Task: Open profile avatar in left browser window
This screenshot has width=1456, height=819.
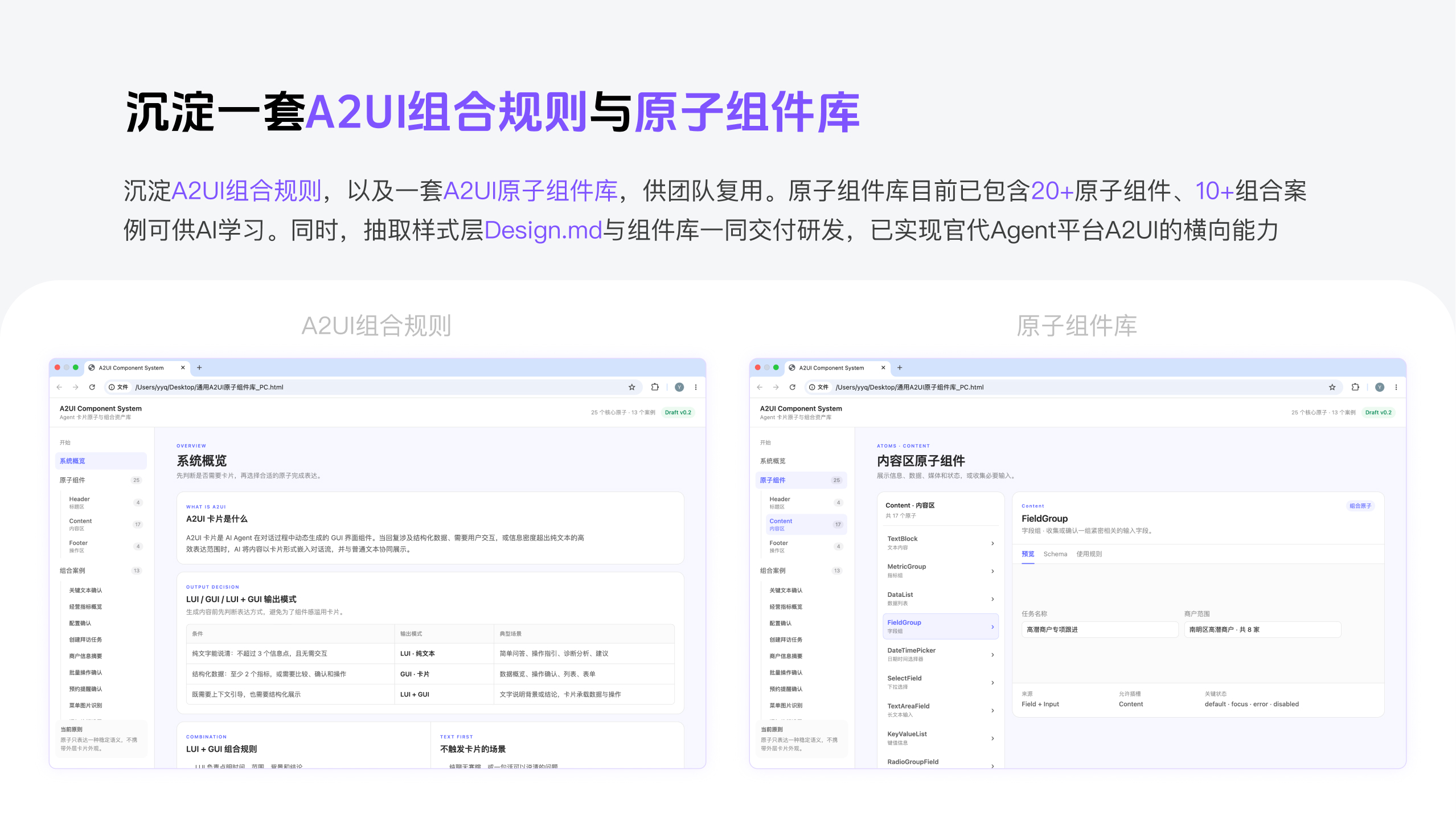Action: click(x=679, y=387)
